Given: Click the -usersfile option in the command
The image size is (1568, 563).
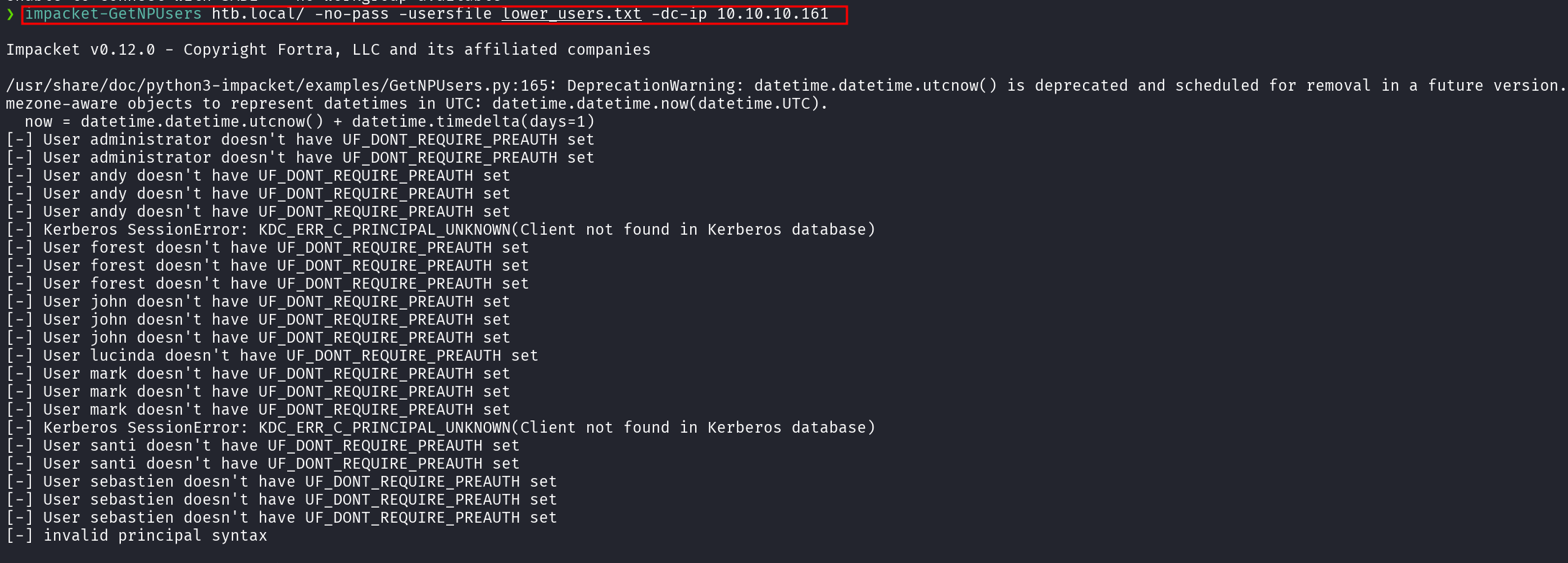Looking at the screenshot, I should coord(445,14).
